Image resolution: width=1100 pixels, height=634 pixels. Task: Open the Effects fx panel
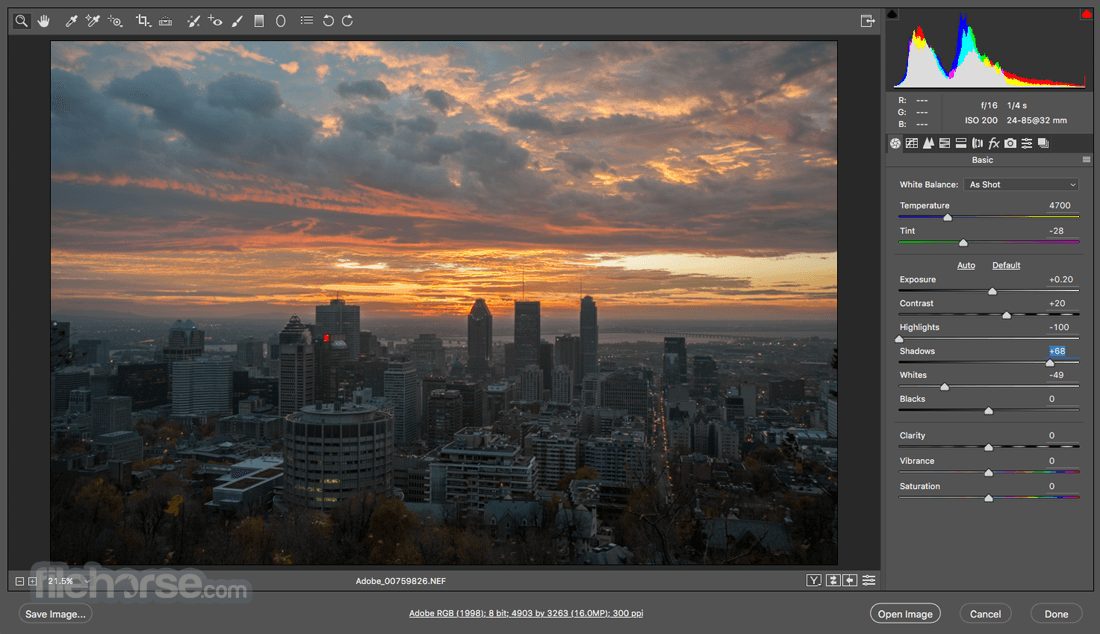click(x=993, y=143)
